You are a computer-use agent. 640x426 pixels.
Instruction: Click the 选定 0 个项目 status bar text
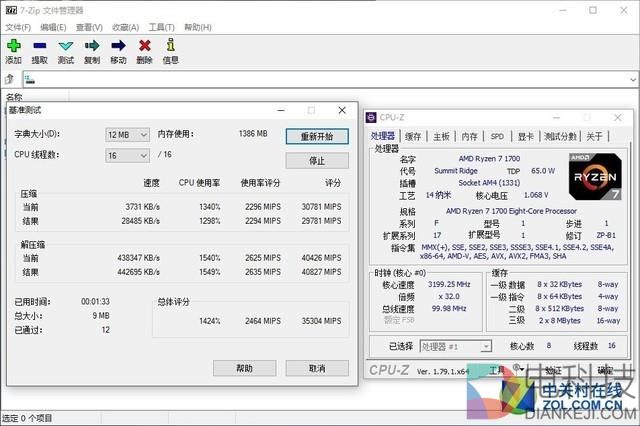tap(27, 418)
